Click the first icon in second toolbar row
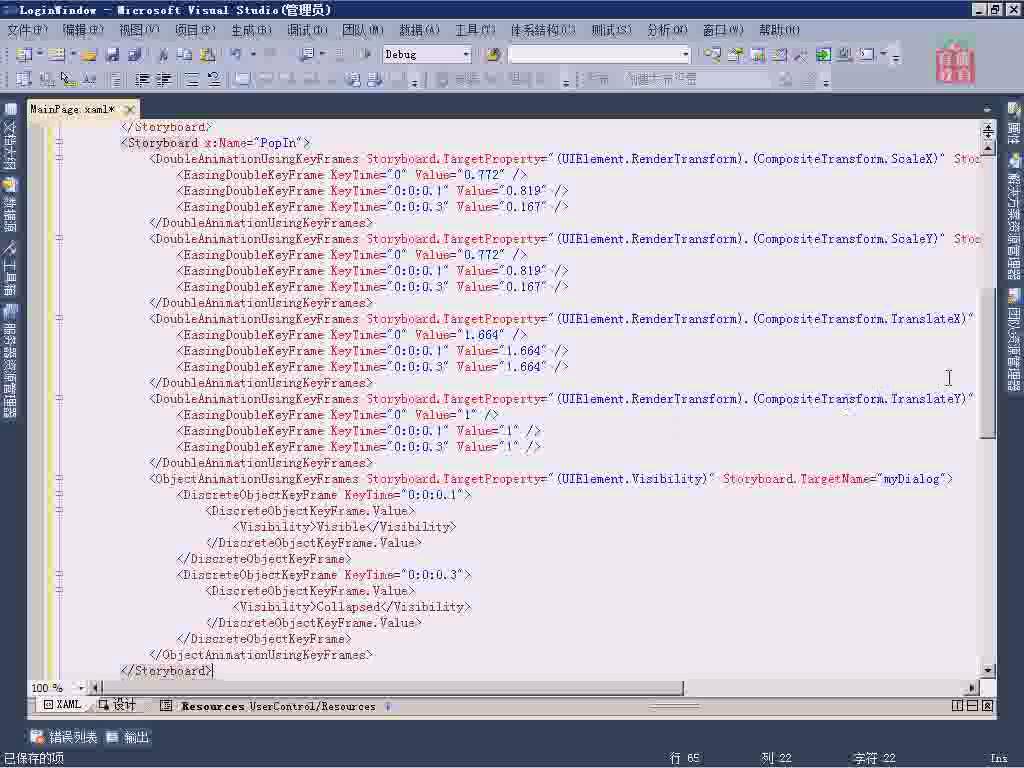Viewport: 1024px width, 768px height. click(x=24, y=80)
